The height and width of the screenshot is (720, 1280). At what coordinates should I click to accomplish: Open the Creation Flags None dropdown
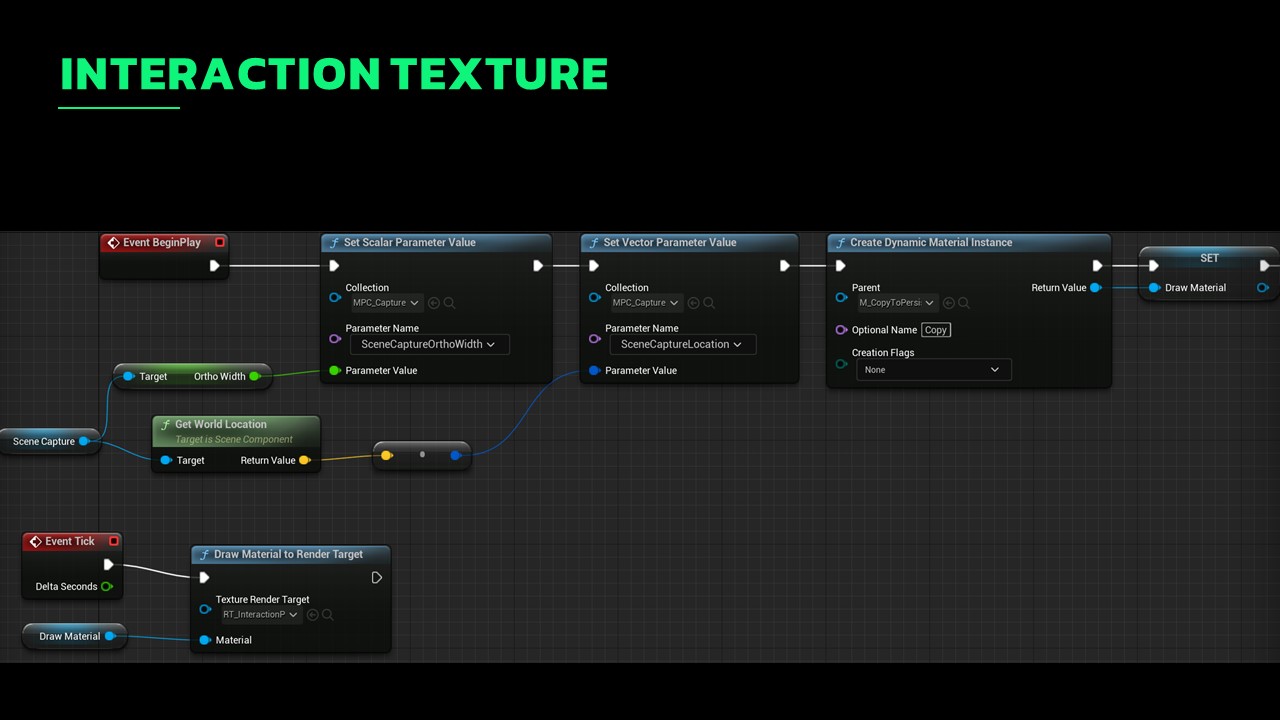(933, 370)
